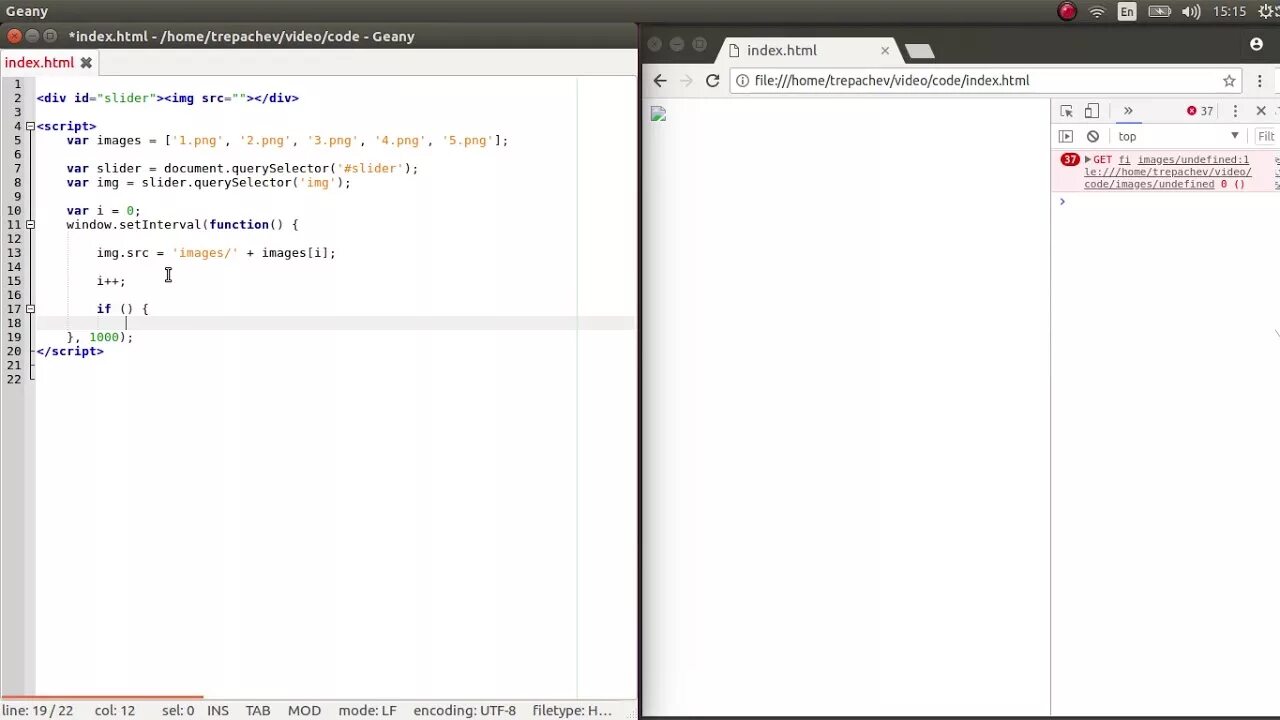Show the console sidebar in DevTools
The height and width of the screenshot is (720, 1280).
1066,136
